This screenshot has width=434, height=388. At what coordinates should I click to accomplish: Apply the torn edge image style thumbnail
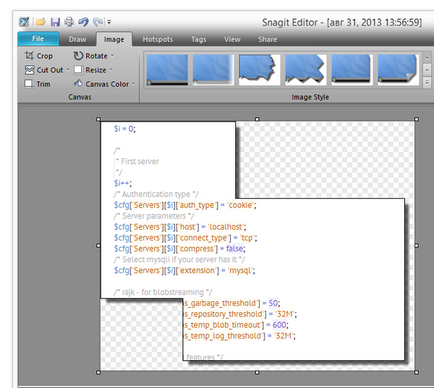pos(259,70)
